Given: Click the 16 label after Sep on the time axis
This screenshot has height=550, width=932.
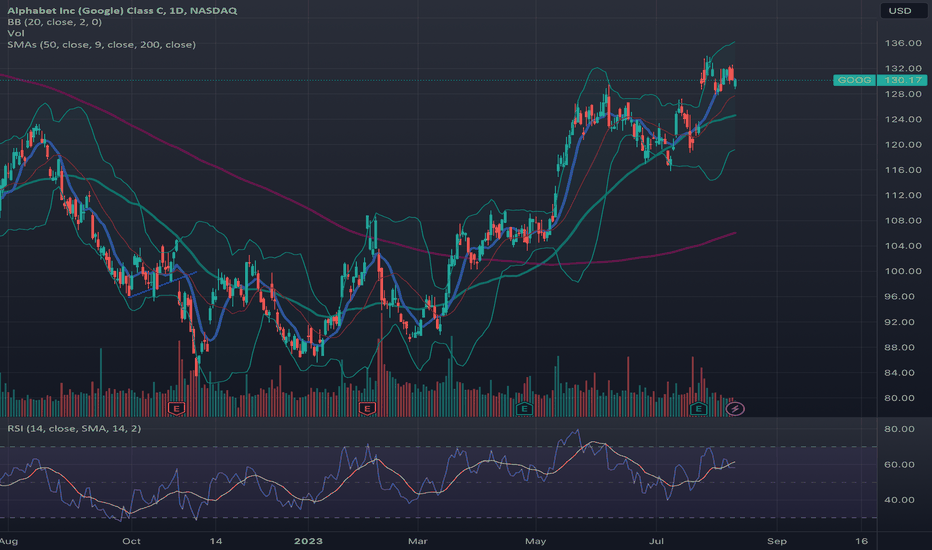Looking at the screenshot, I should (861, 541).
